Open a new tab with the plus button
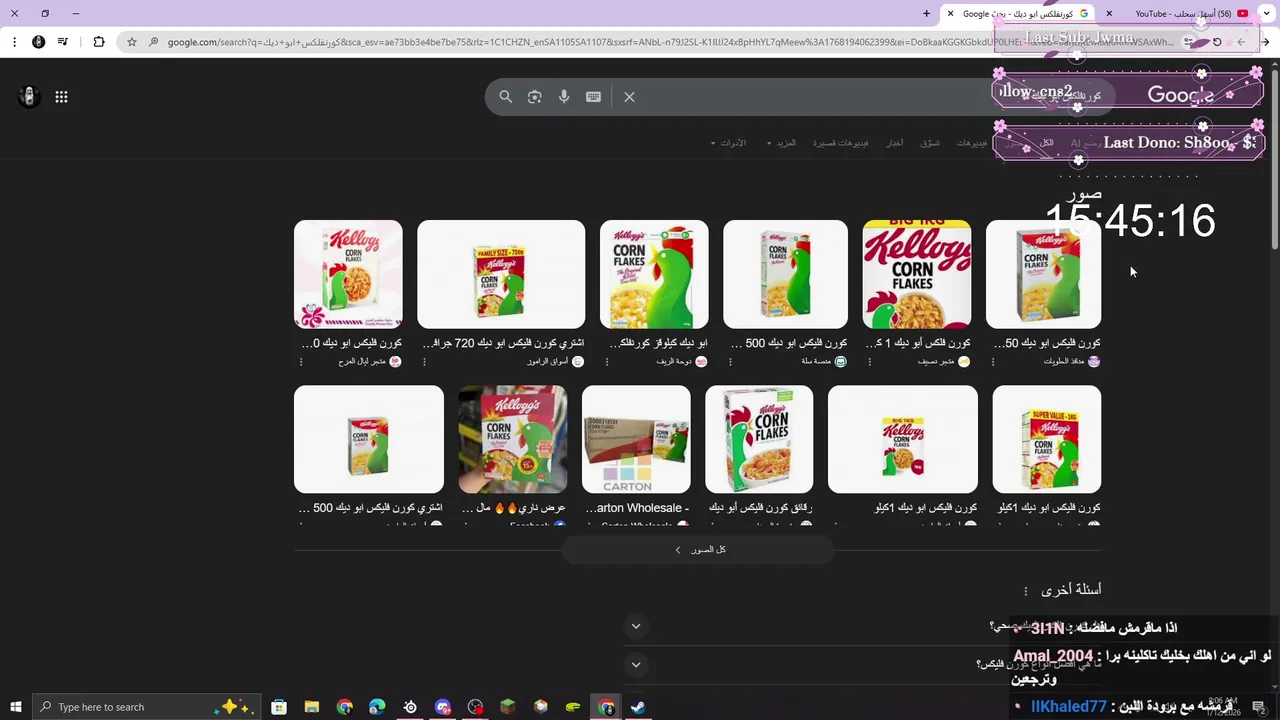 pyautogui.click(x=926, y=14)
